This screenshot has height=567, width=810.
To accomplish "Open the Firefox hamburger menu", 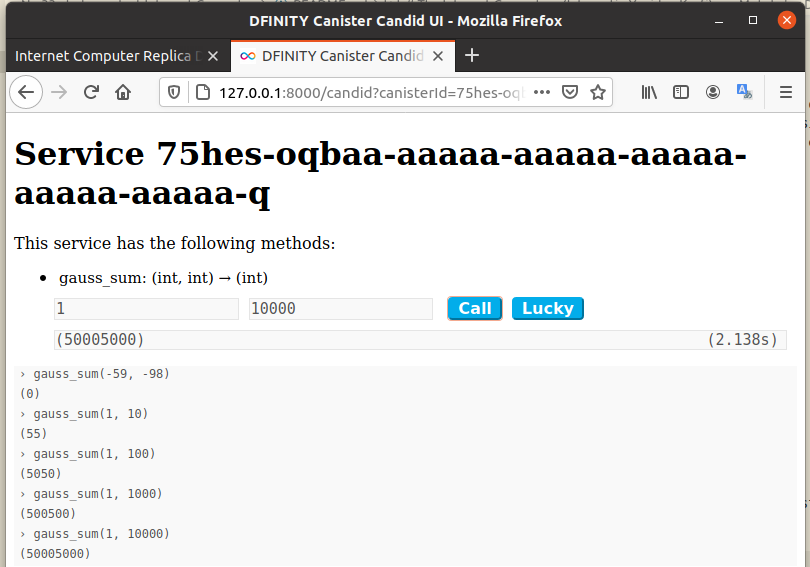I will tap(786, 92).
